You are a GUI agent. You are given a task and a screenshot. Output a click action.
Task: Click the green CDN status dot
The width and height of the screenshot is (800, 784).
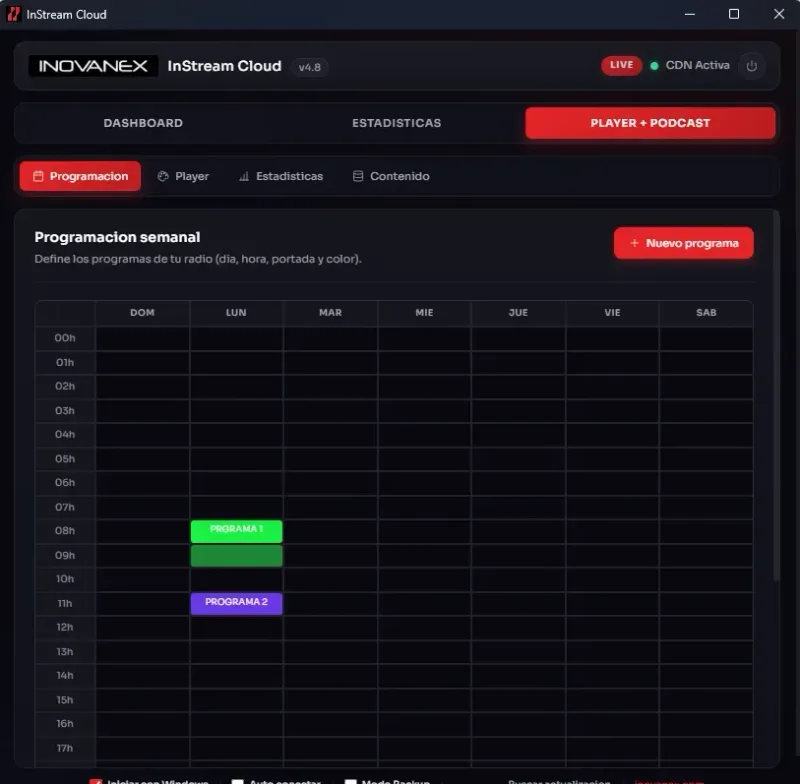[x=654, y=66]
